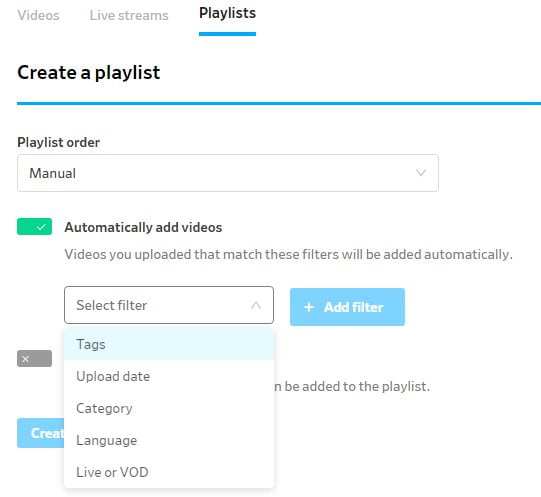Click the Automatically add videos label

point(143,227)
